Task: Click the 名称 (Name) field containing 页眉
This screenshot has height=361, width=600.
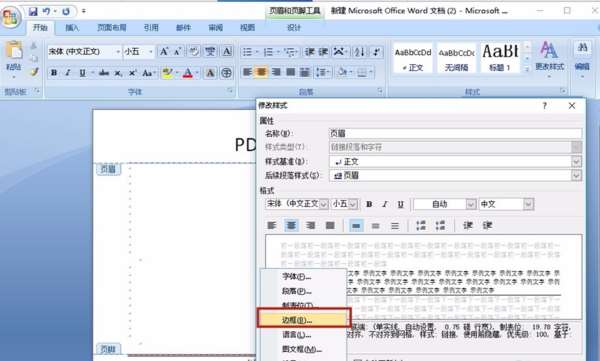Action: pyautogui.click(x=455, y=133)
